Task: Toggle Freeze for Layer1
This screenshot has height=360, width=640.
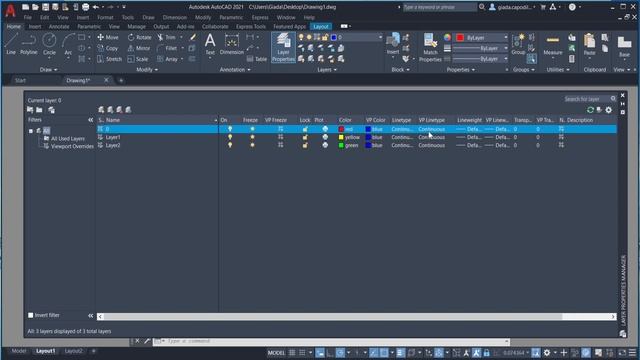Action: pos(252,137)
